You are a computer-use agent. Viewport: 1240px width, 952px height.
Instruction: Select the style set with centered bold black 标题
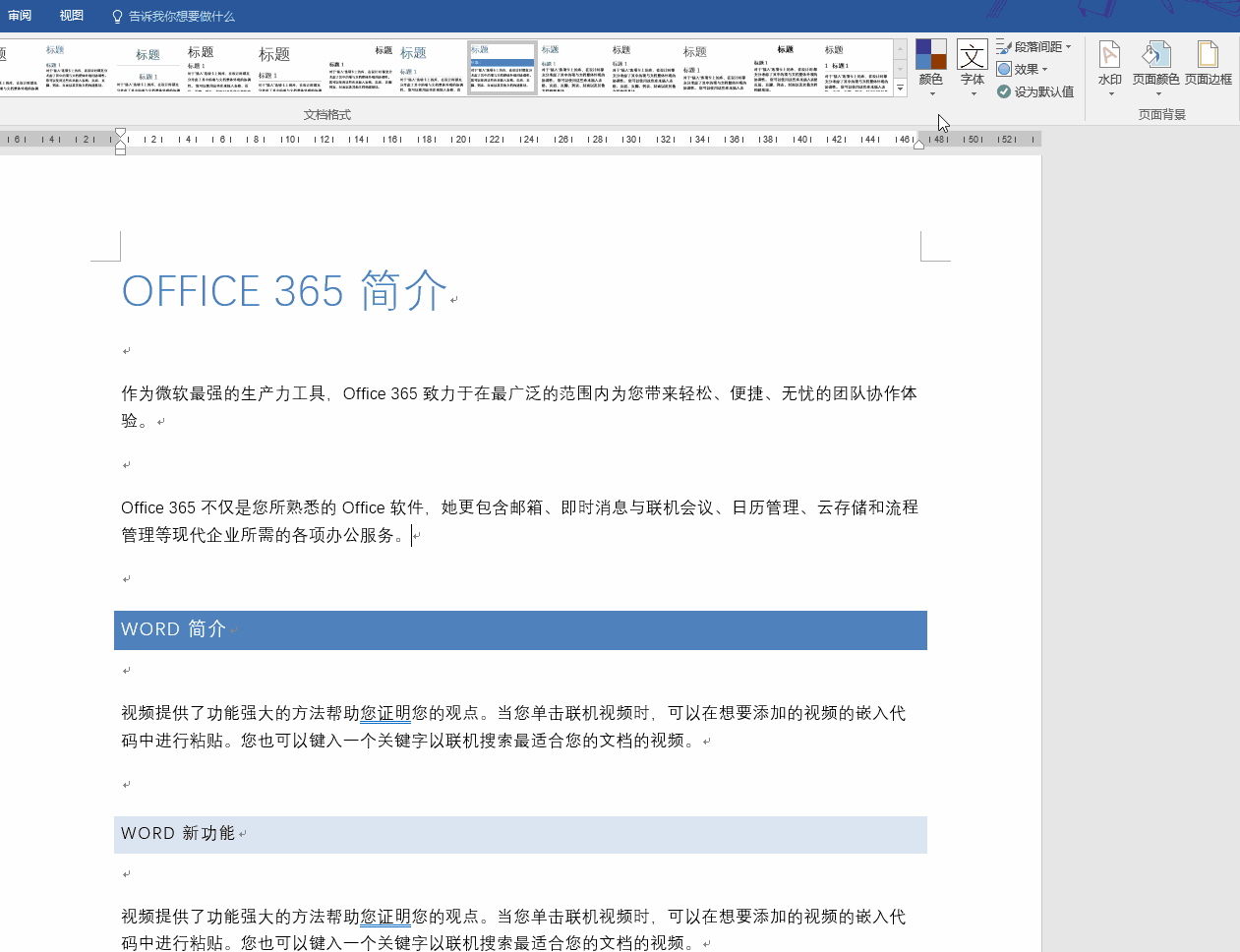point(786,68)
